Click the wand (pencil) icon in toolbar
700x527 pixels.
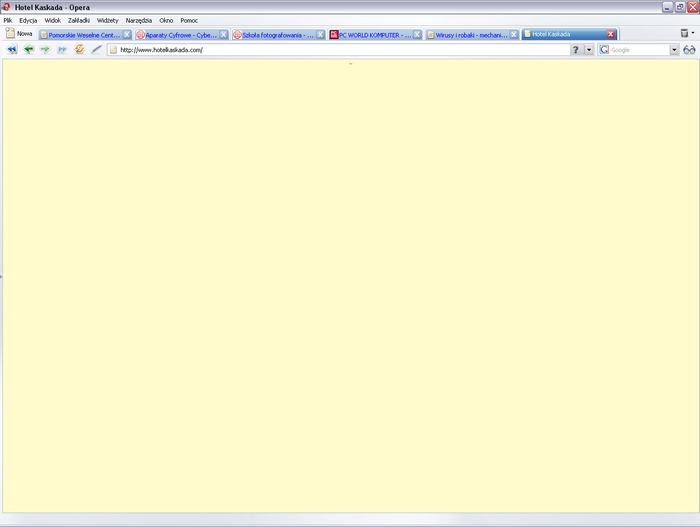pos(96,49)
